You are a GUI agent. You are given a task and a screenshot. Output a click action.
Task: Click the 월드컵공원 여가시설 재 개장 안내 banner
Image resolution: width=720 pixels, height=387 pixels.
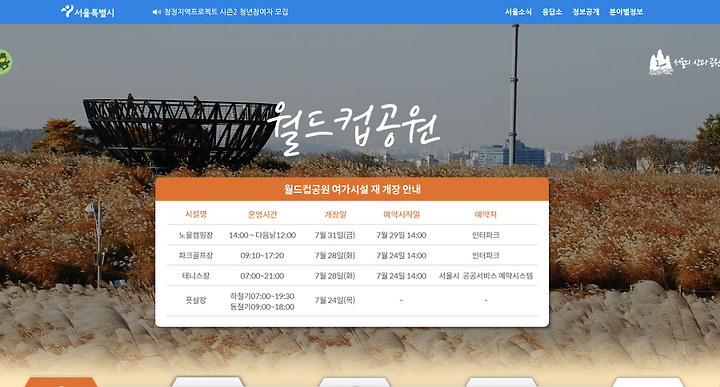tap(352, 189)
